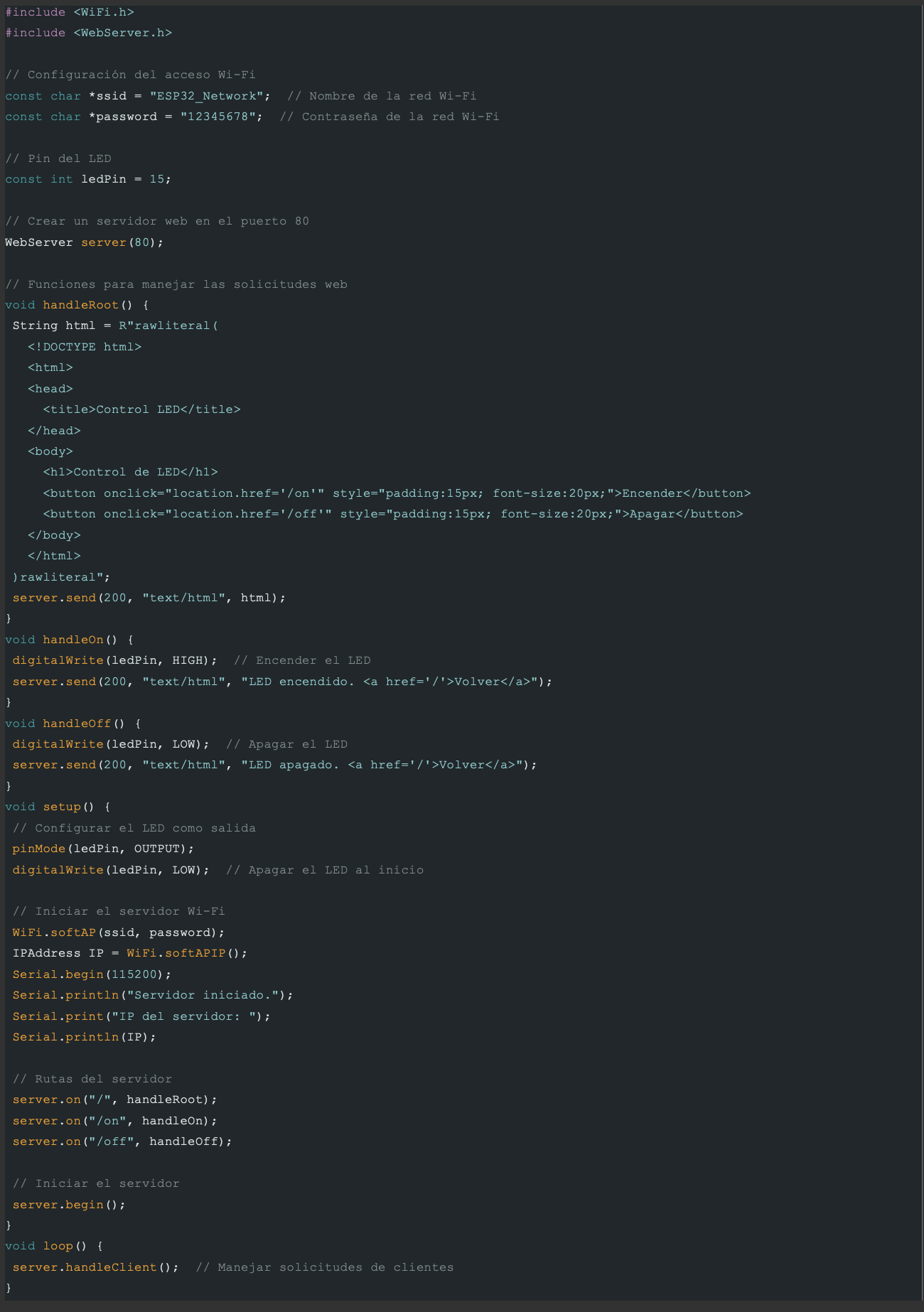Click the Apagar button HTML line
This screenshot has width=924, height=1312.
[x=392, y=514]
